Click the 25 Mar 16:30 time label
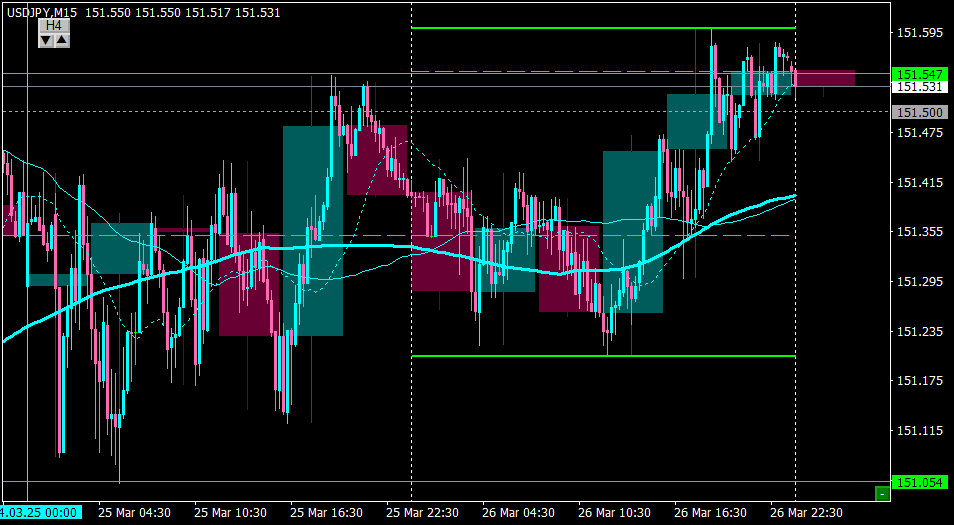 [327, 513]
